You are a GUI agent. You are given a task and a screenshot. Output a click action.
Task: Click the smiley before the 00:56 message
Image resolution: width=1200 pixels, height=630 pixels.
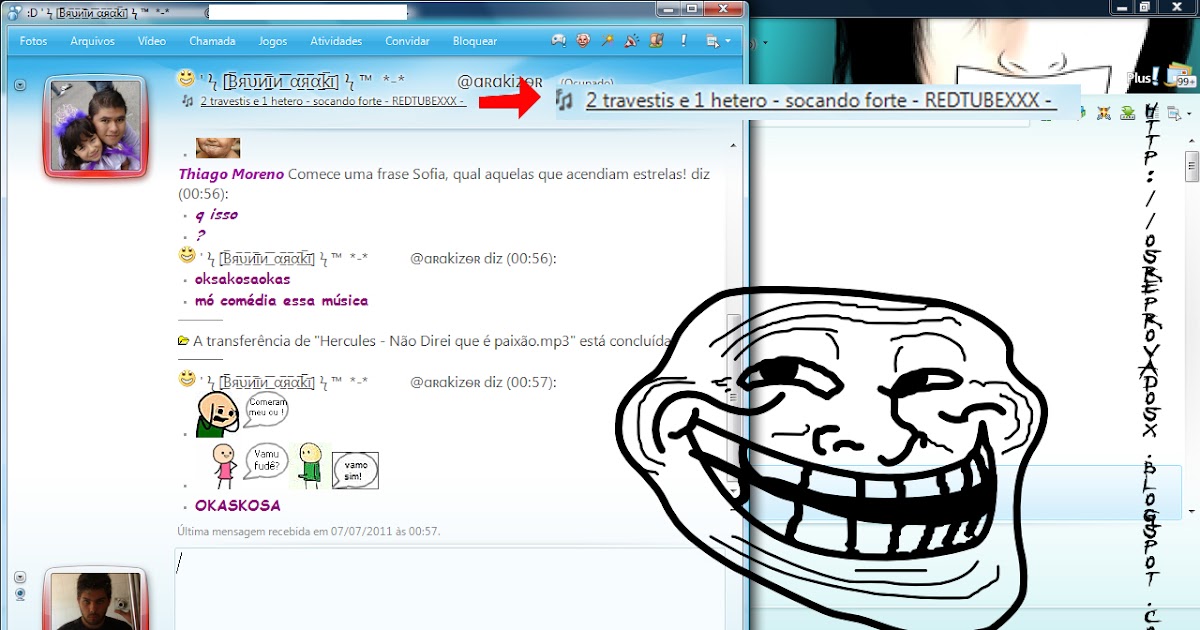(186, 255)
